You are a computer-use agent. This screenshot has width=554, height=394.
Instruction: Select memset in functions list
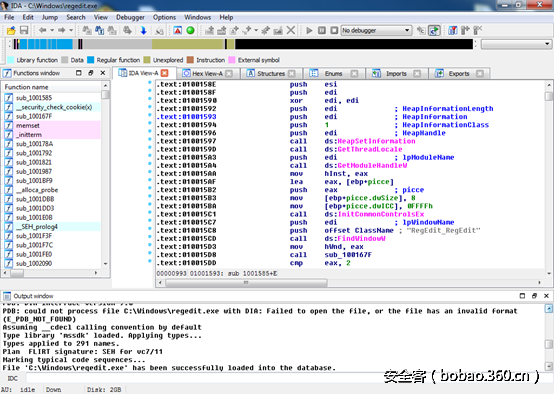coord(28,125)
